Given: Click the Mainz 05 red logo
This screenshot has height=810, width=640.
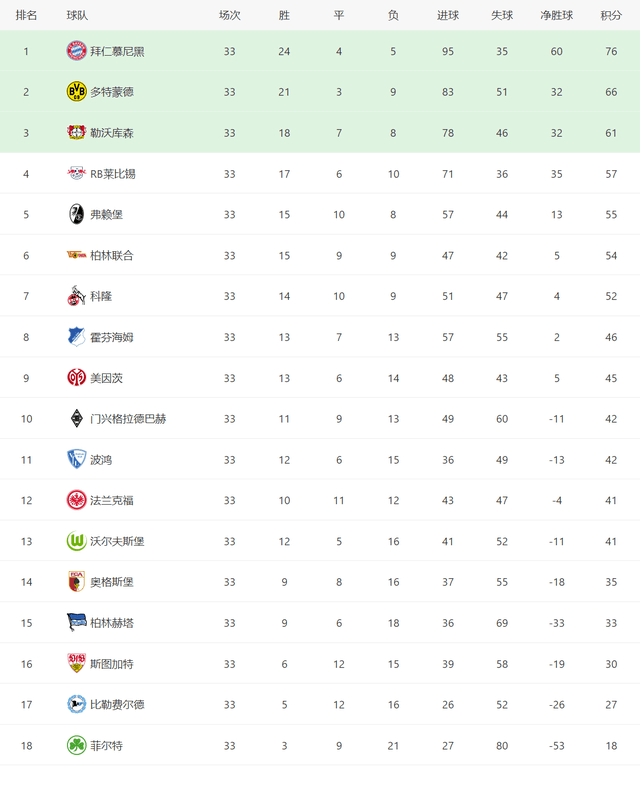Looking at the screenshot, I should click(76, 377).
